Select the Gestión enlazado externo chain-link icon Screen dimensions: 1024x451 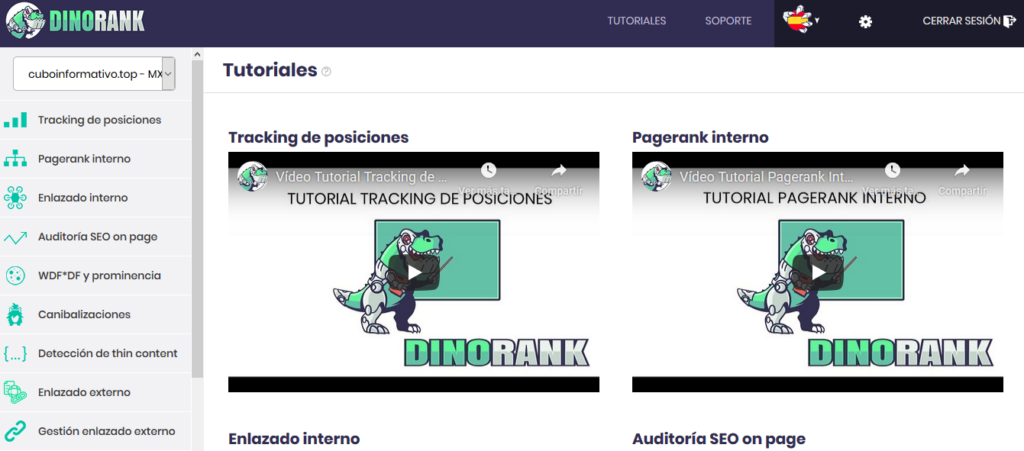tap(15, 431)
